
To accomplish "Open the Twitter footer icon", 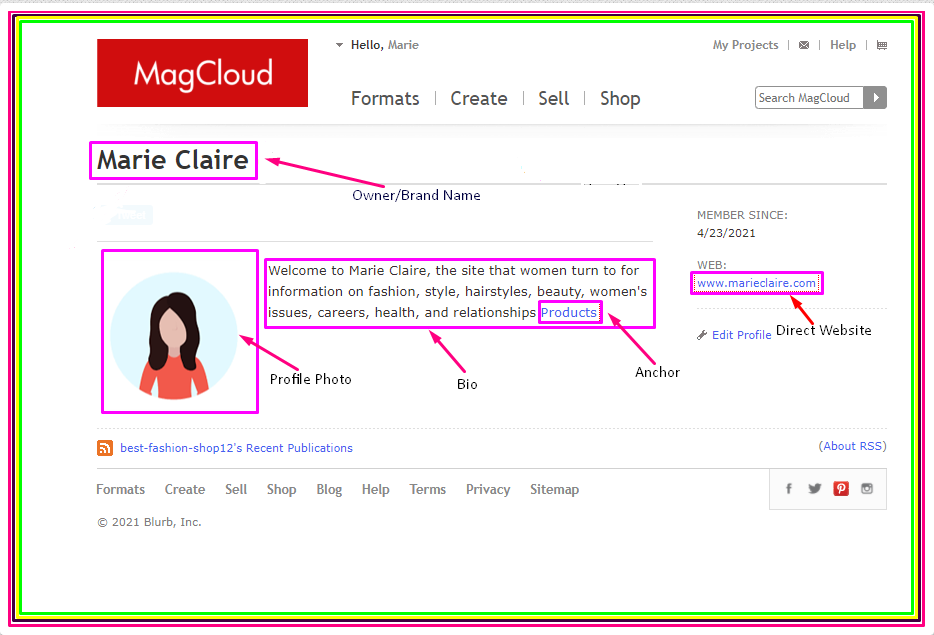I will click(814, 489).
